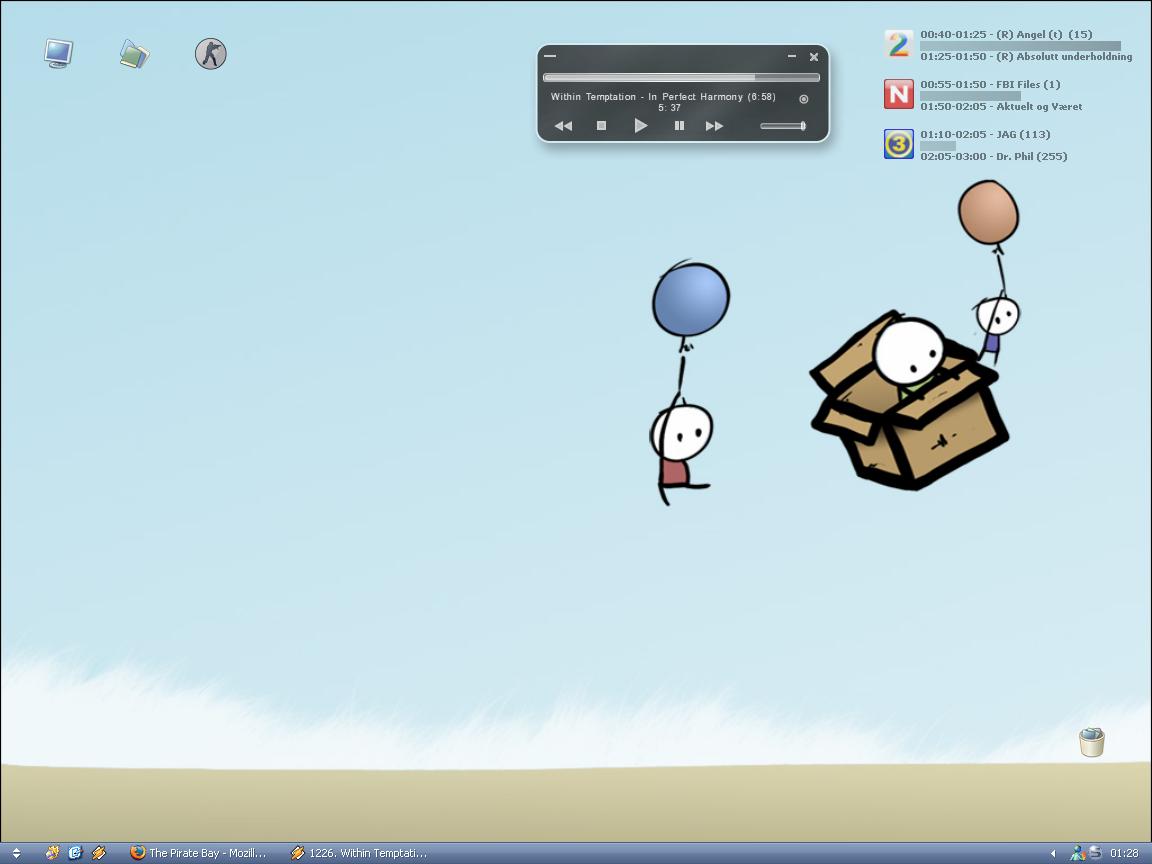Select program '00:55-01:50 - FBI Files (1)'
The height and width of the screenshot is (864, 1152).
point(990,84)
